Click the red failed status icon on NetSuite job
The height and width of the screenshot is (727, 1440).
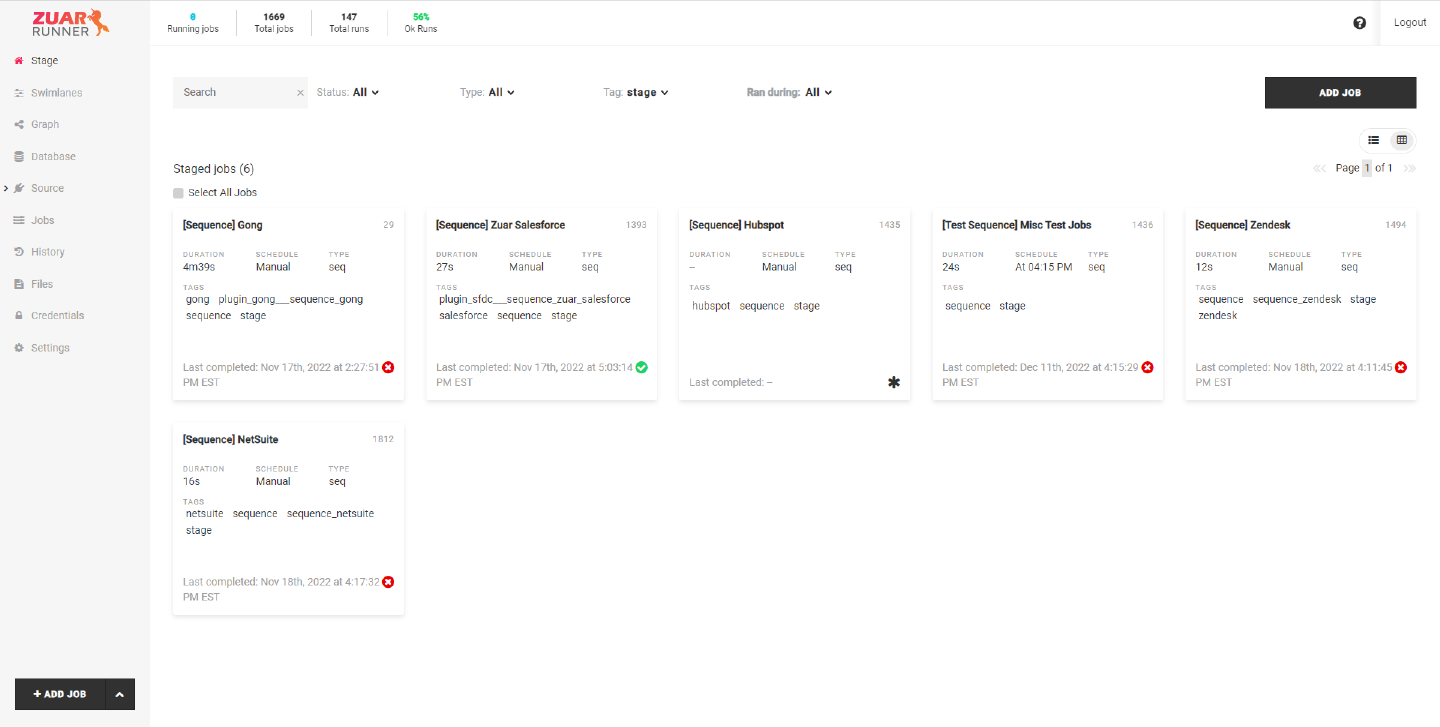[x=388, y=582]
